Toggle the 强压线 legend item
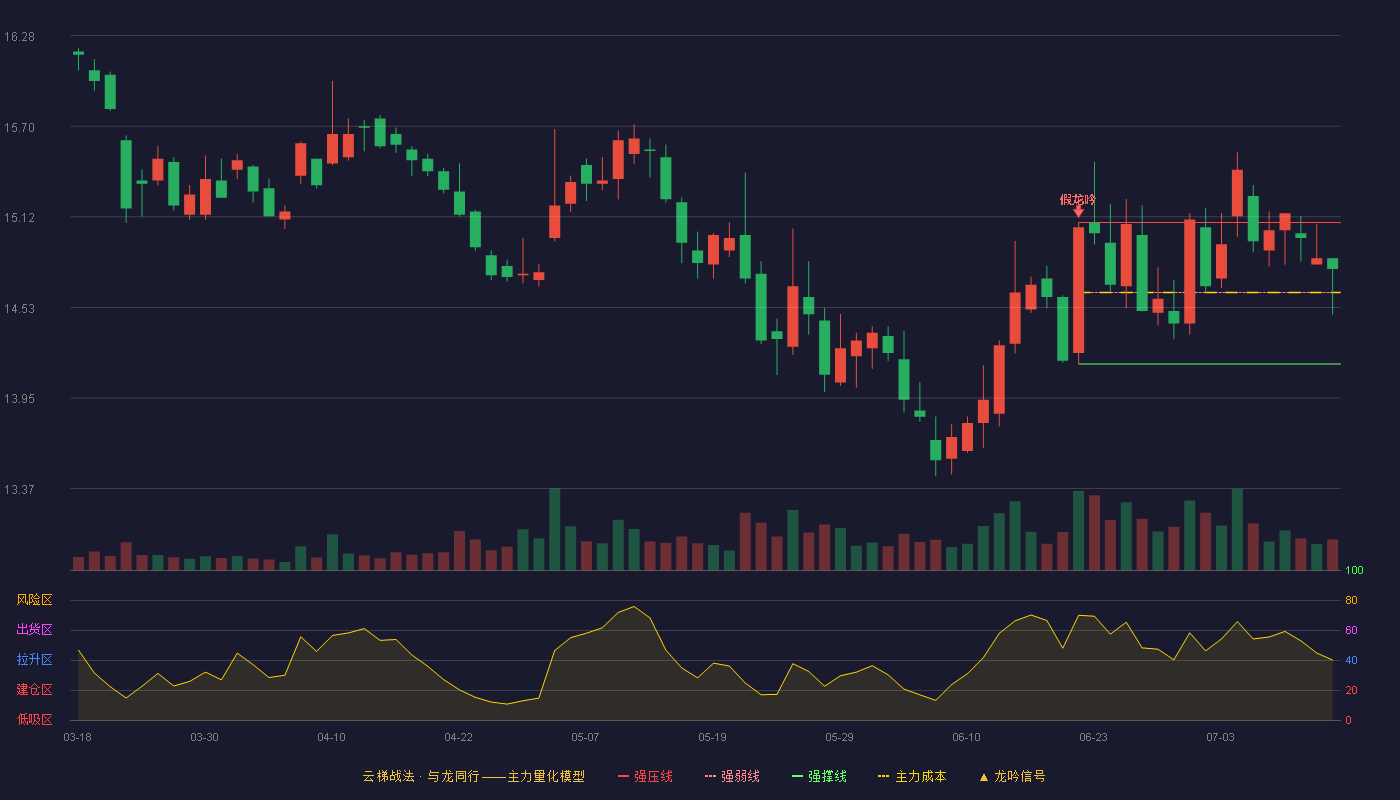This screenshot has height=800, width=1400. coord(645,776)
